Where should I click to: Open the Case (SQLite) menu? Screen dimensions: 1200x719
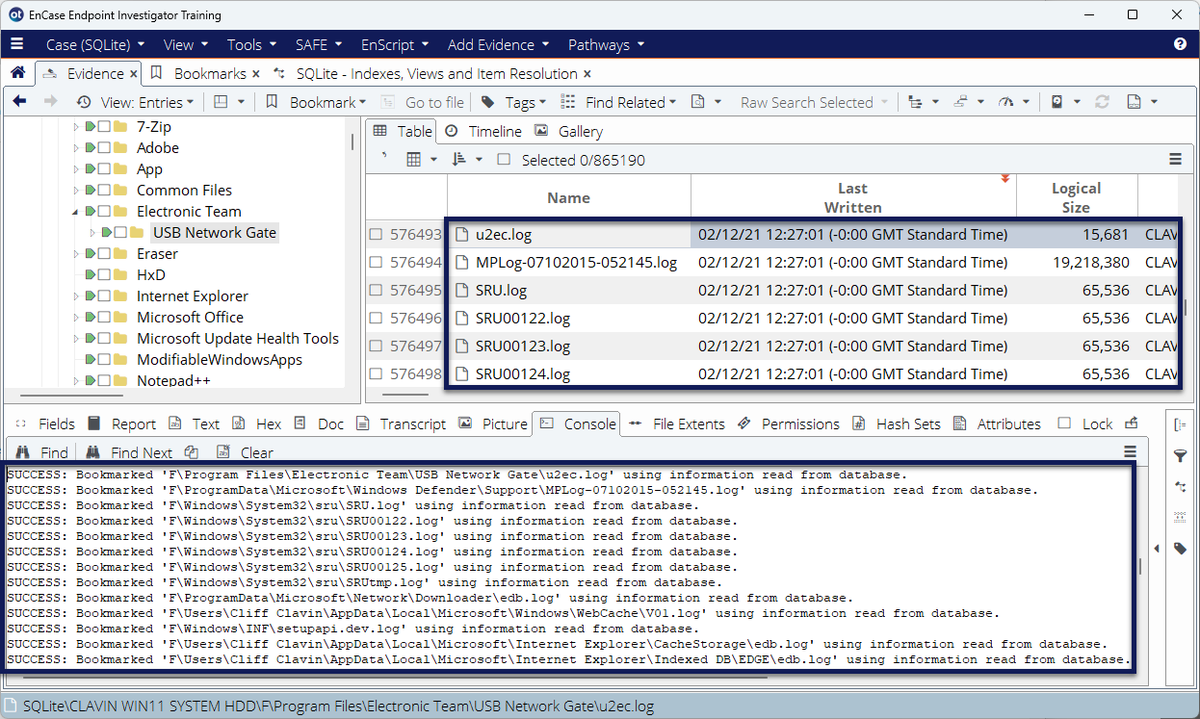pyautogui.click(x=95, y=45)
